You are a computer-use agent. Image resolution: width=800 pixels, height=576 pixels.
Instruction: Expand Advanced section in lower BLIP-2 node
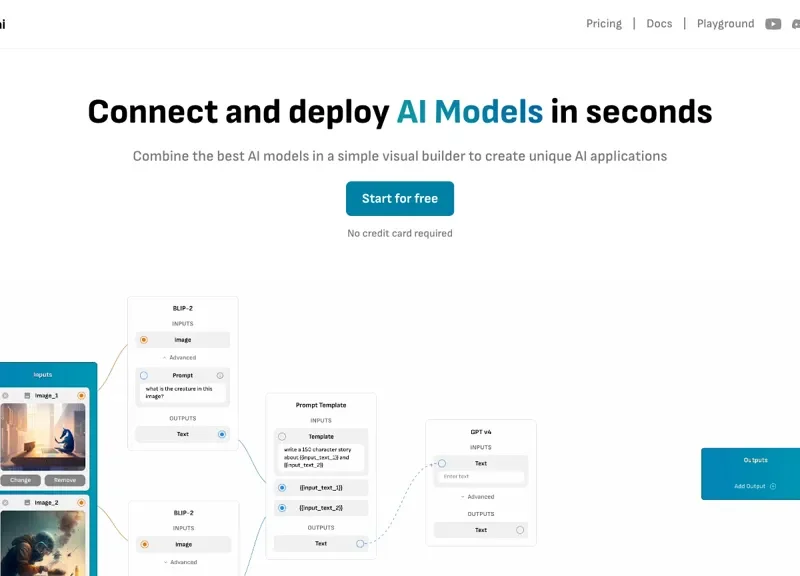coord(181,562)
